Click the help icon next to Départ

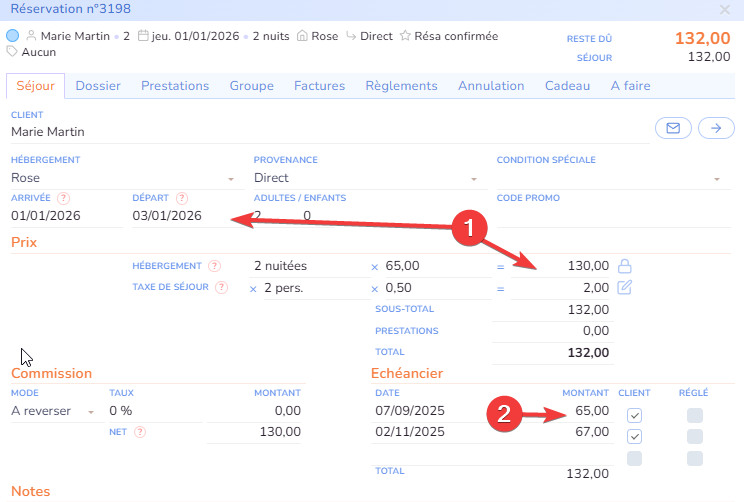pos(182,198)
